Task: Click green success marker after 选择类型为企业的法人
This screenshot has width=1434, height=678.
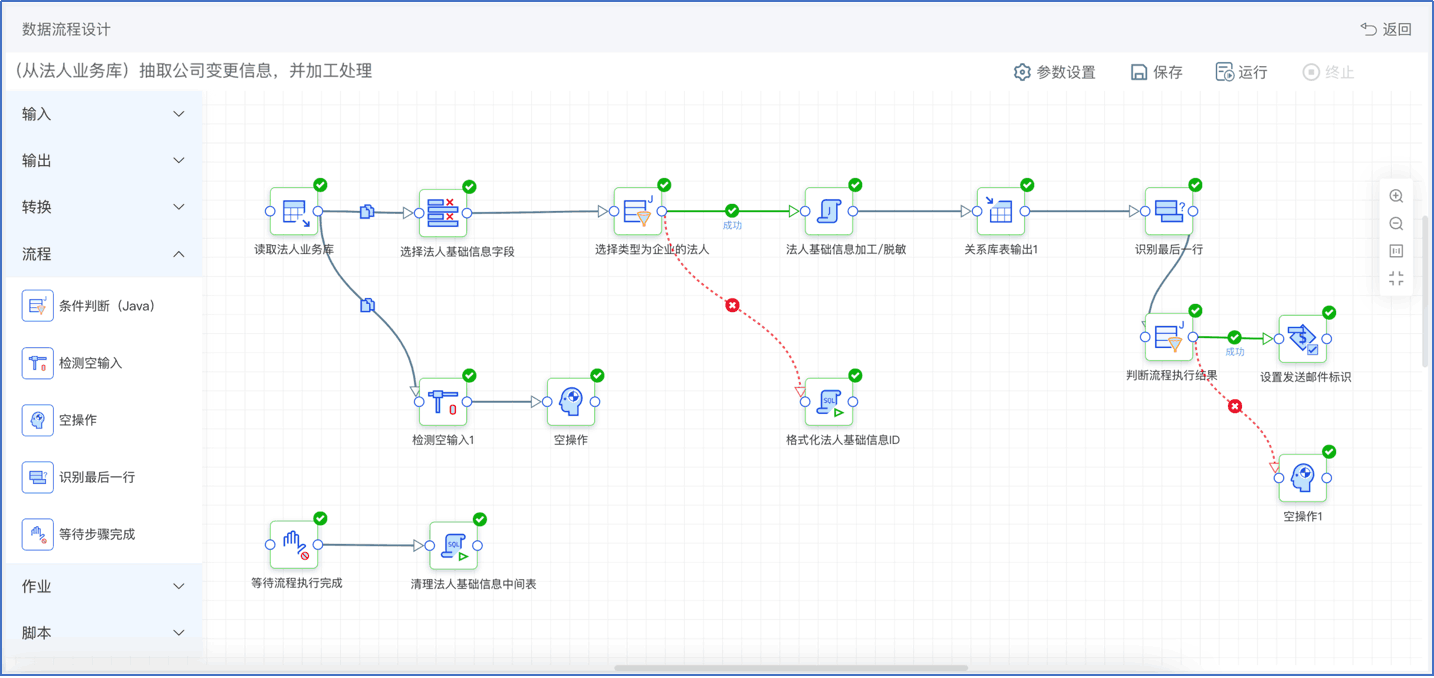Action: coord(732,211)
